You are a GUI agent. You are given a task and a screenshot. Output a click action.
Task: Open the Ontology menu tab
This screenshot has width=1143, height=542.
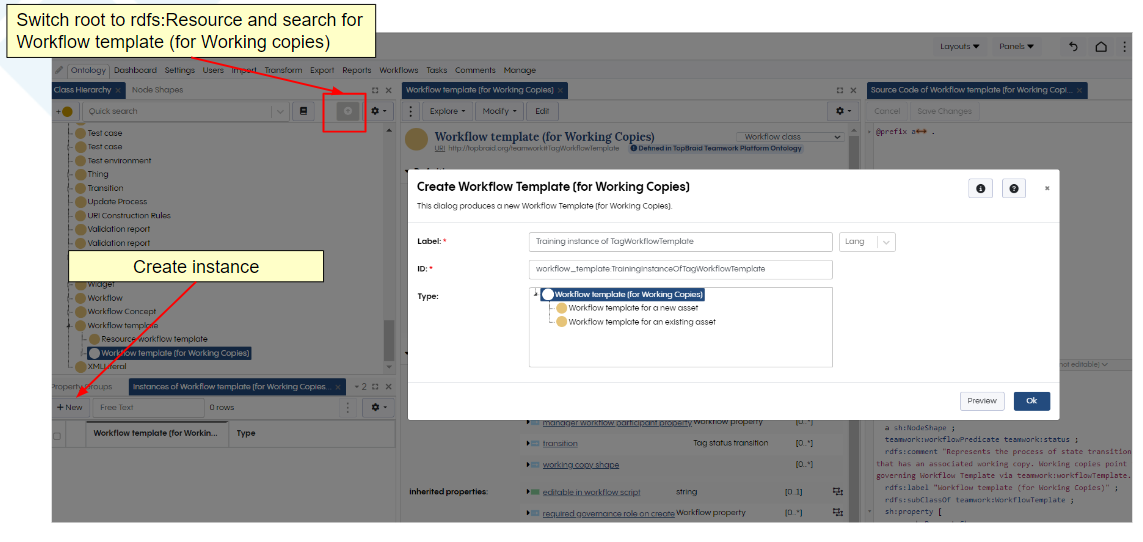[x=88, y=70]
